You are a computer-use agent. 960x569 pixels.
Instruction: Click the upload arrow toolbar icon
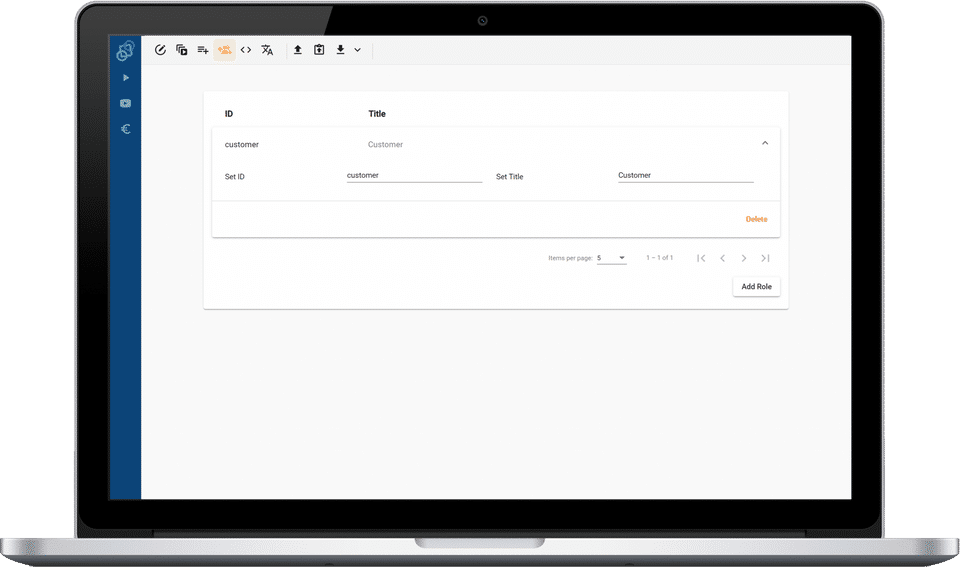point(298,50)
